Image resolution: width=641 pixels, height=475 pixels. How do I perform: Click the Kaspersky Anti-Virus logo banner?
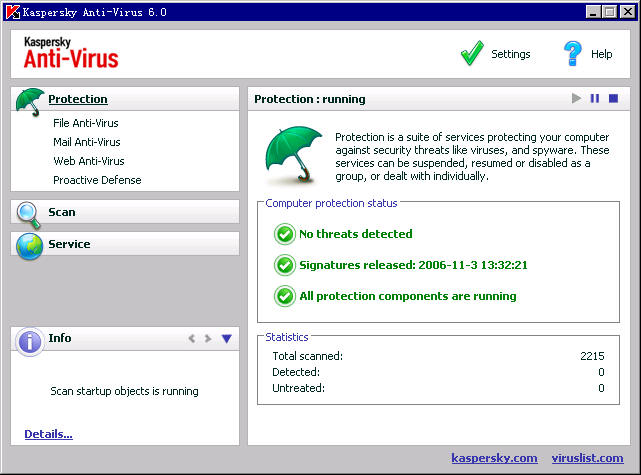click(71, 53)
